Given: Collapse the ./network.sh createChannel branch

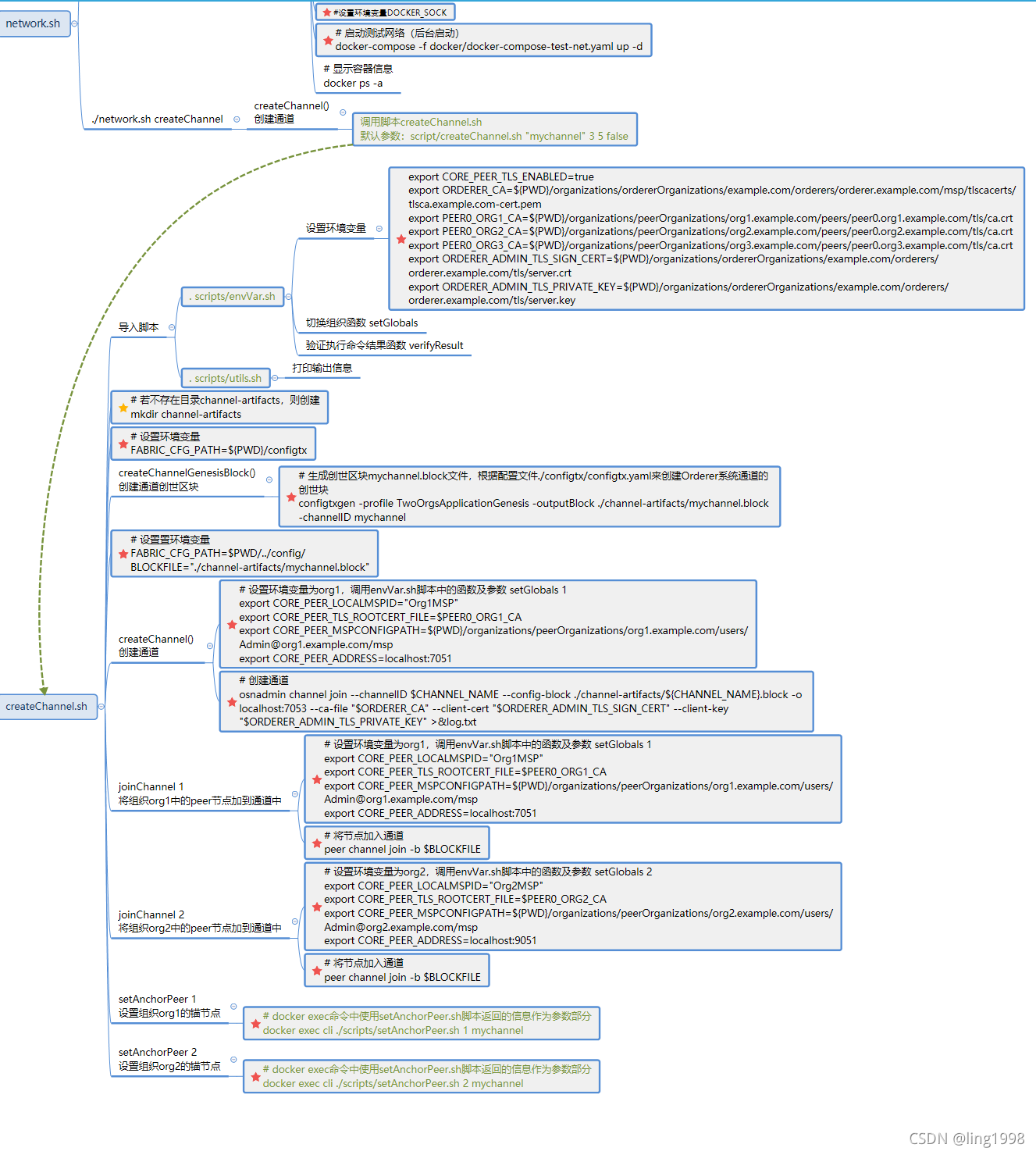Looking at the screenshot, I should tap(236, 119).
